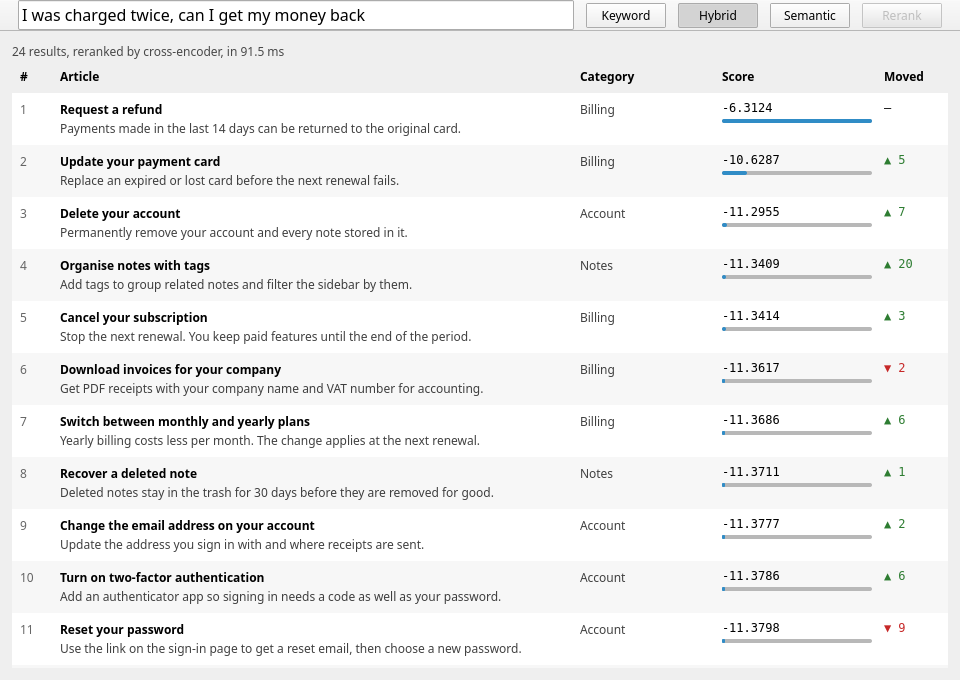960x680 pixels.
Task: Open 'Change the email address on your account'
Action: tap(187, 526)
